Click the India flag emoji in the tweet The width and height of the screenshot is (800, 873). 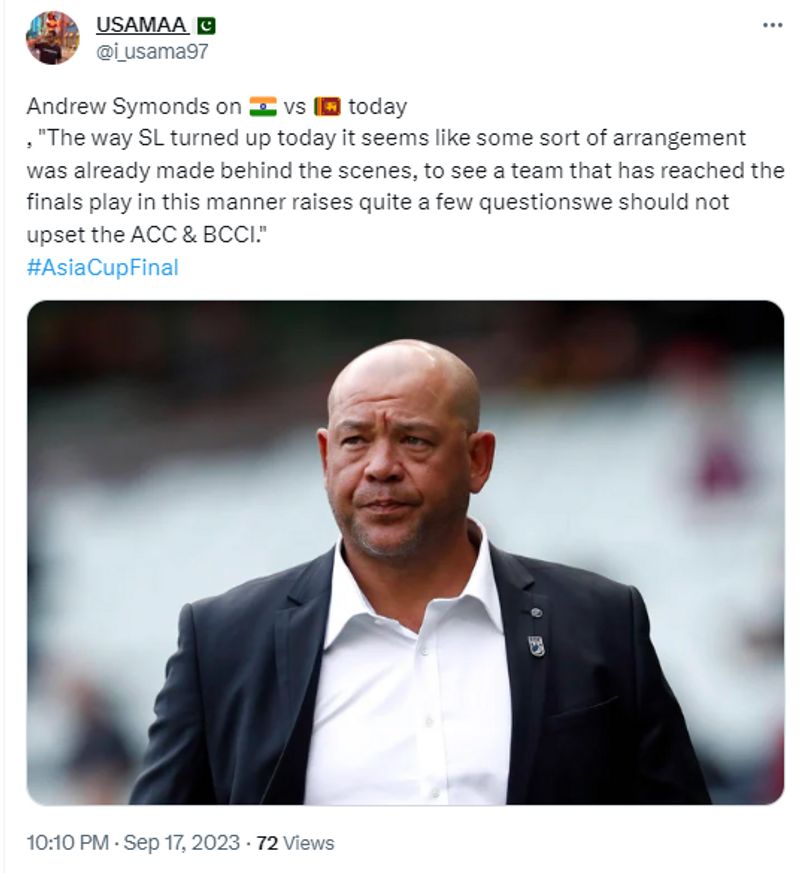pos(263,106)
